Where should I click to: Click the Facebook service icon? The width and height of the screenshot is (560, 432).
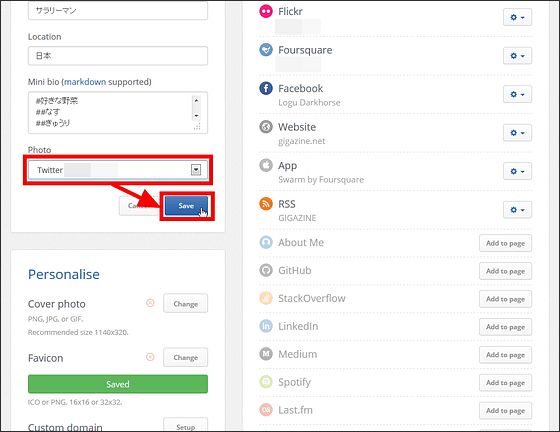click(x=266, y=88)
